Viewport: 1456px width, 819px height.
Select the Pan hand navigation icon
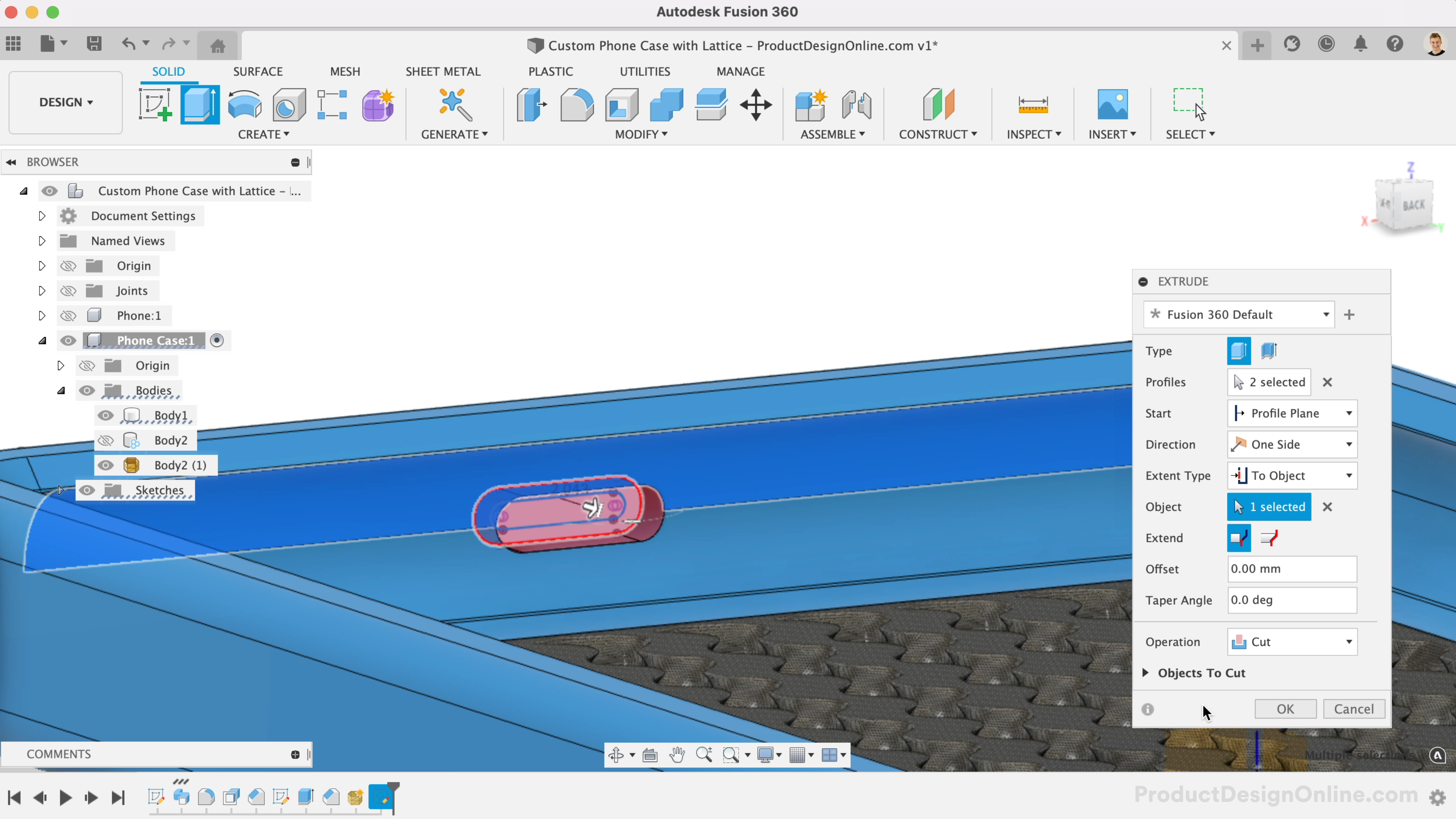pyautogui.click(x=676, y=755)
